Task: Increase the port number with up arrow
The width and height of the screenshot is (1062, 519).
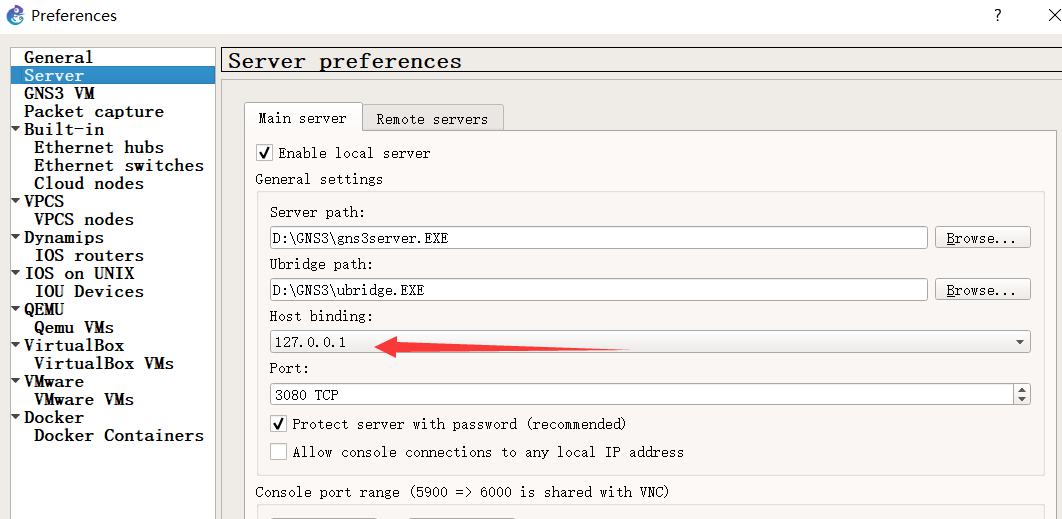Action: [1022, 389]
